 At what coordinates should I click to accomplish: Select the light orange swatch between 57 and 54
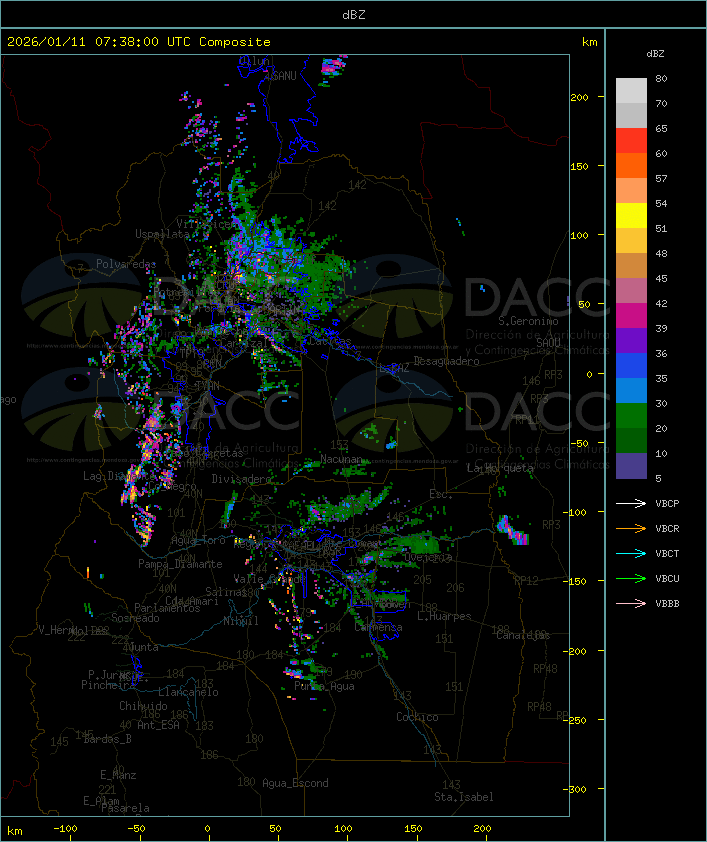pyautogui.click(x=631, y=191)
